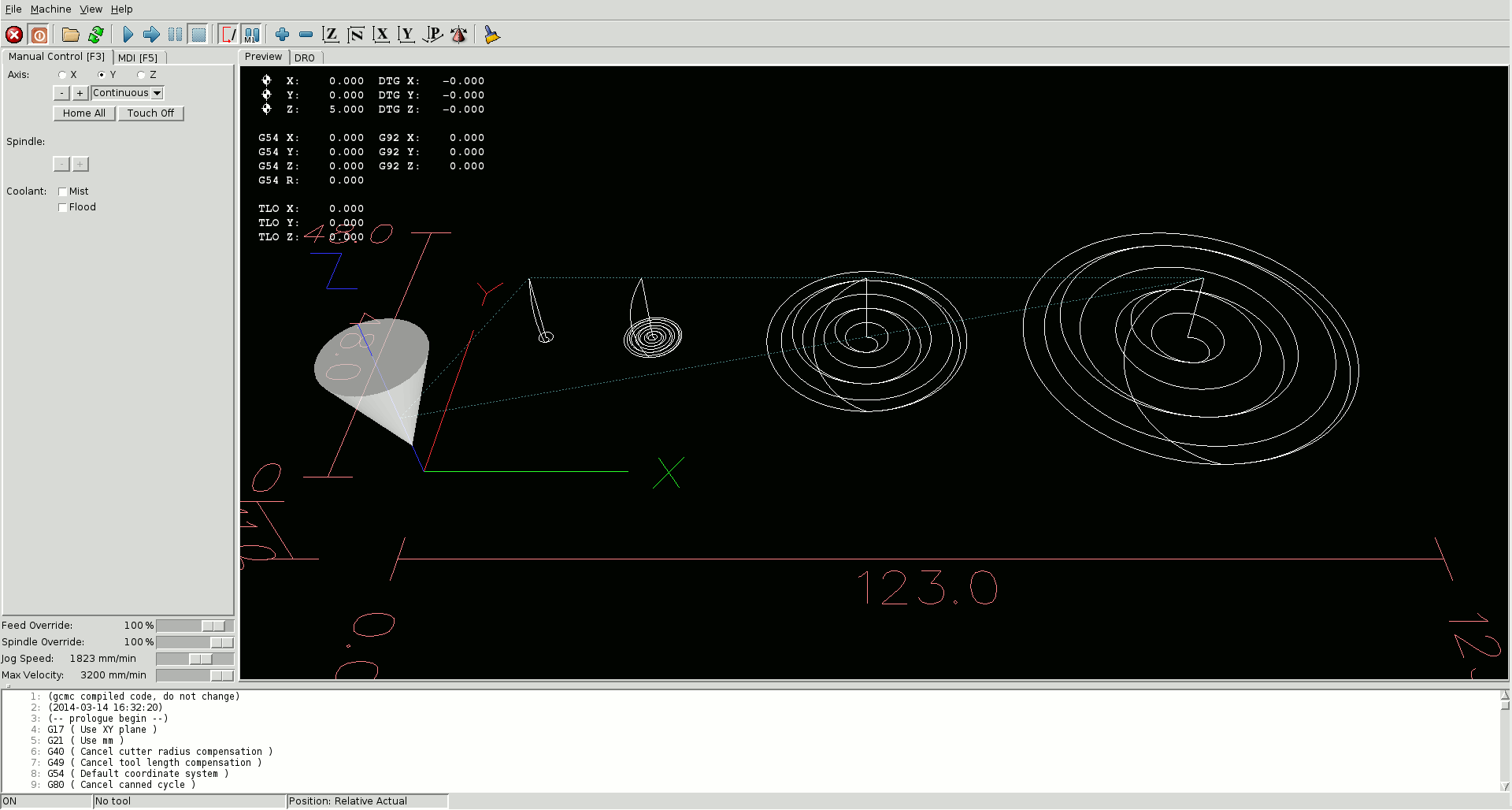Jog axis in positive direction
The image size is (1512, 810).
80,93
